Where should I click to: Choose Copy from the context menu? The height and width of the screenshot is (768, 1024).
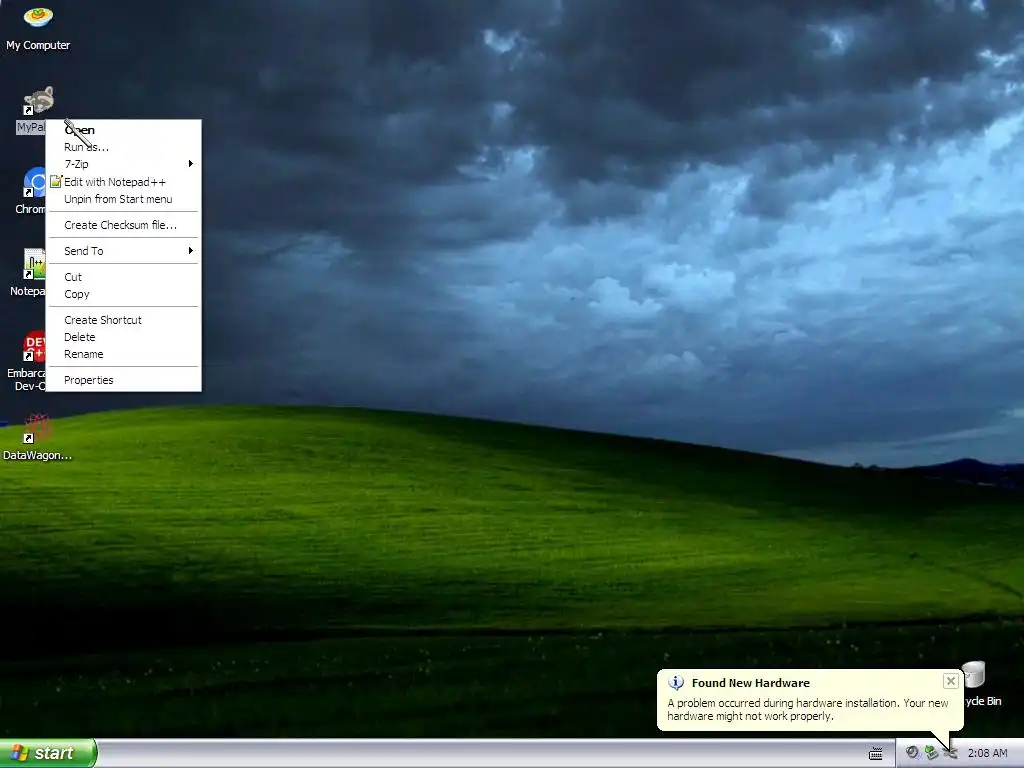coord(123,295)
